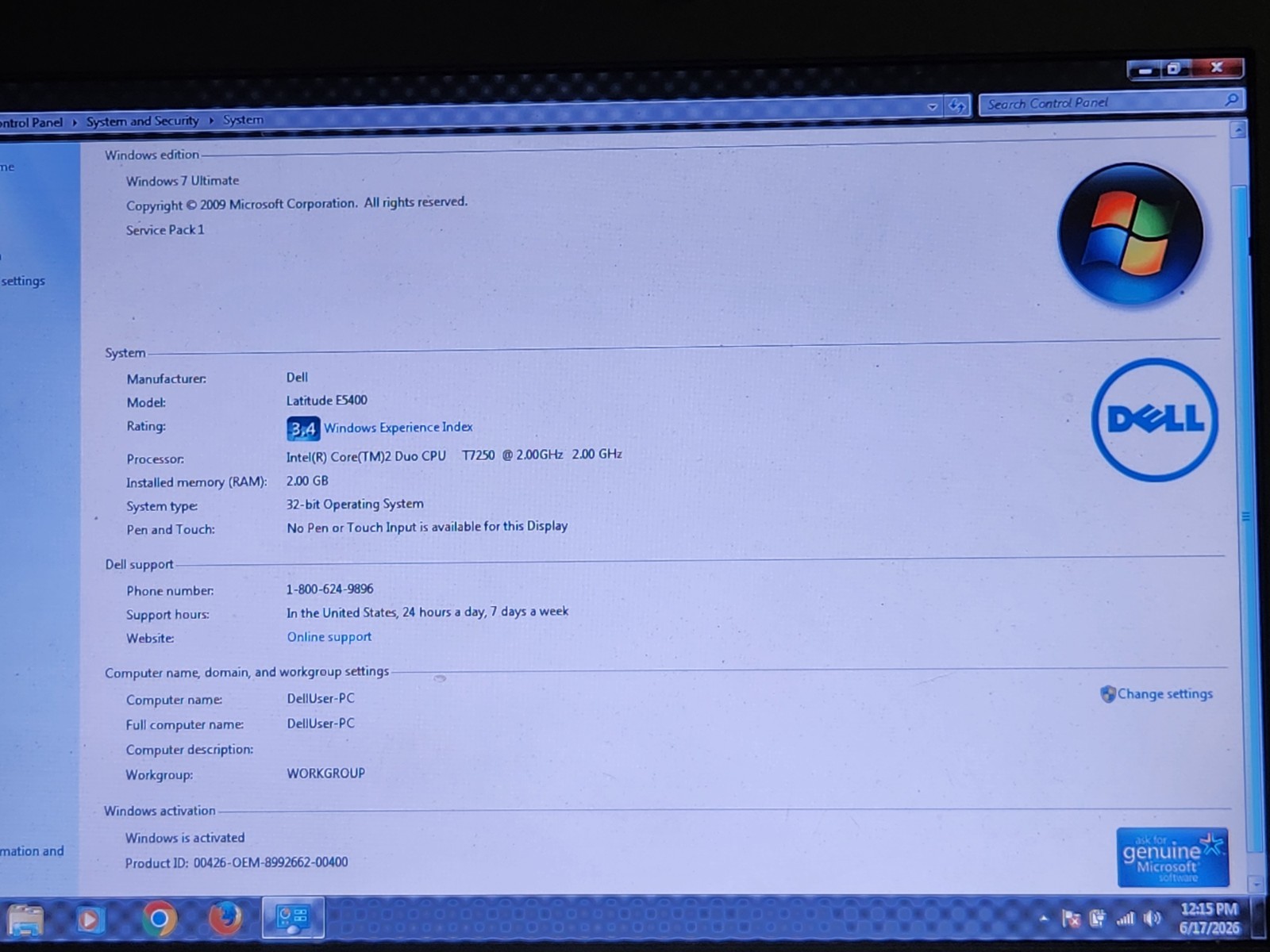Expand arrow after System and Security breadcrumb
This screenshot has width=1270, height=952.
[211, 121]
